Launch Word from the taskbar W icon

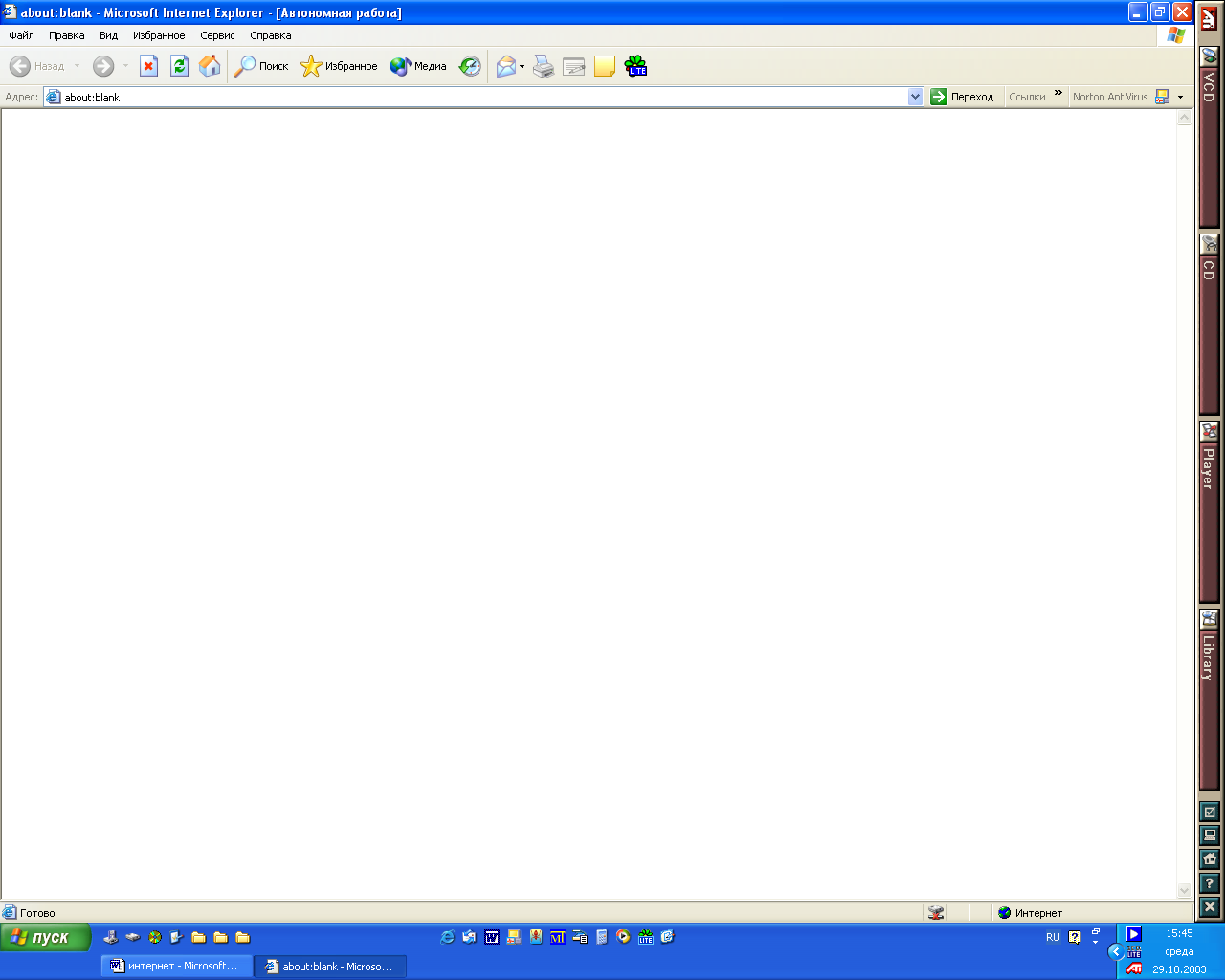(x=491, y=937)
